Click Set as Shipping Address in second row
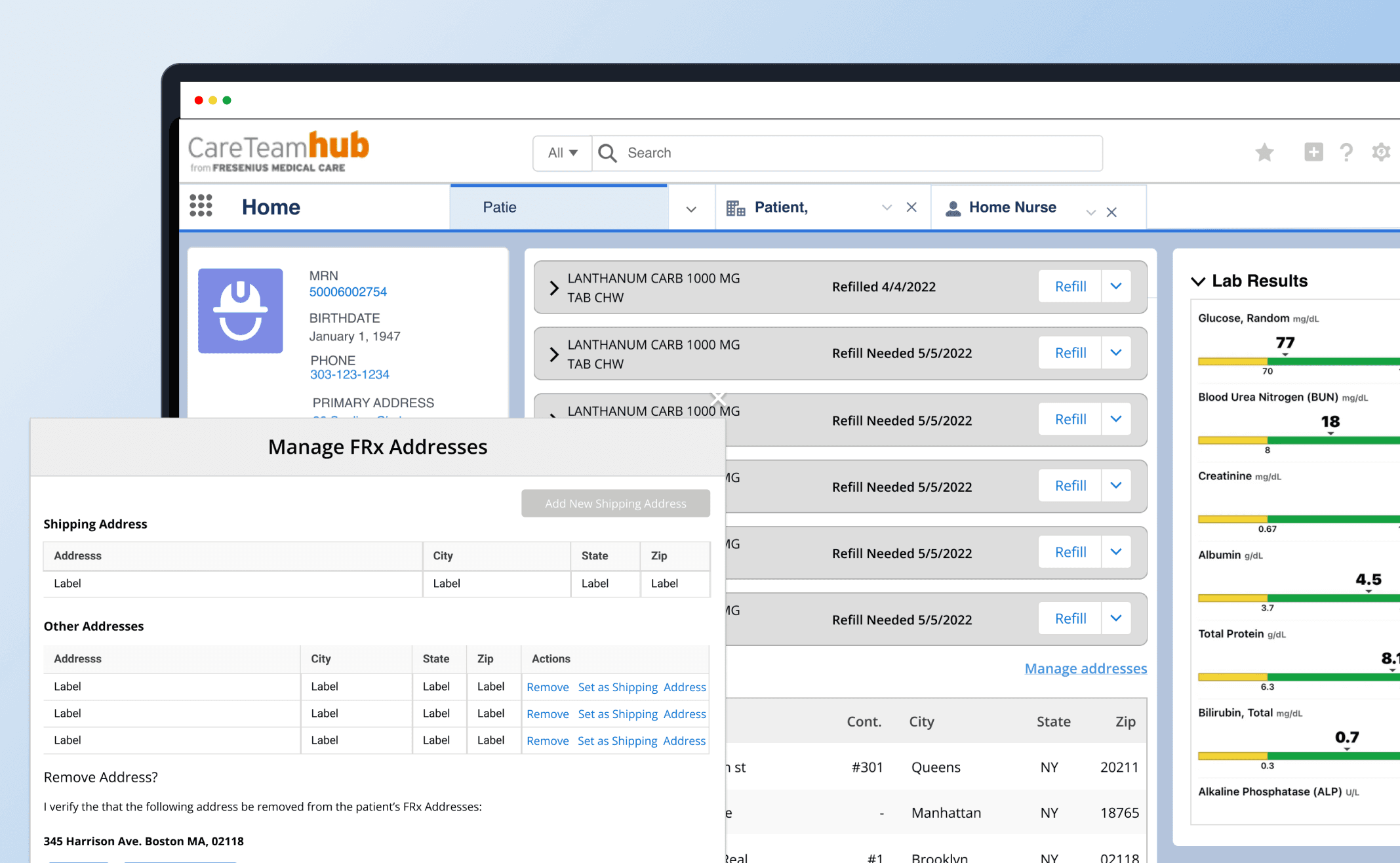The image size is (1400, 863). tap(642, 714)
